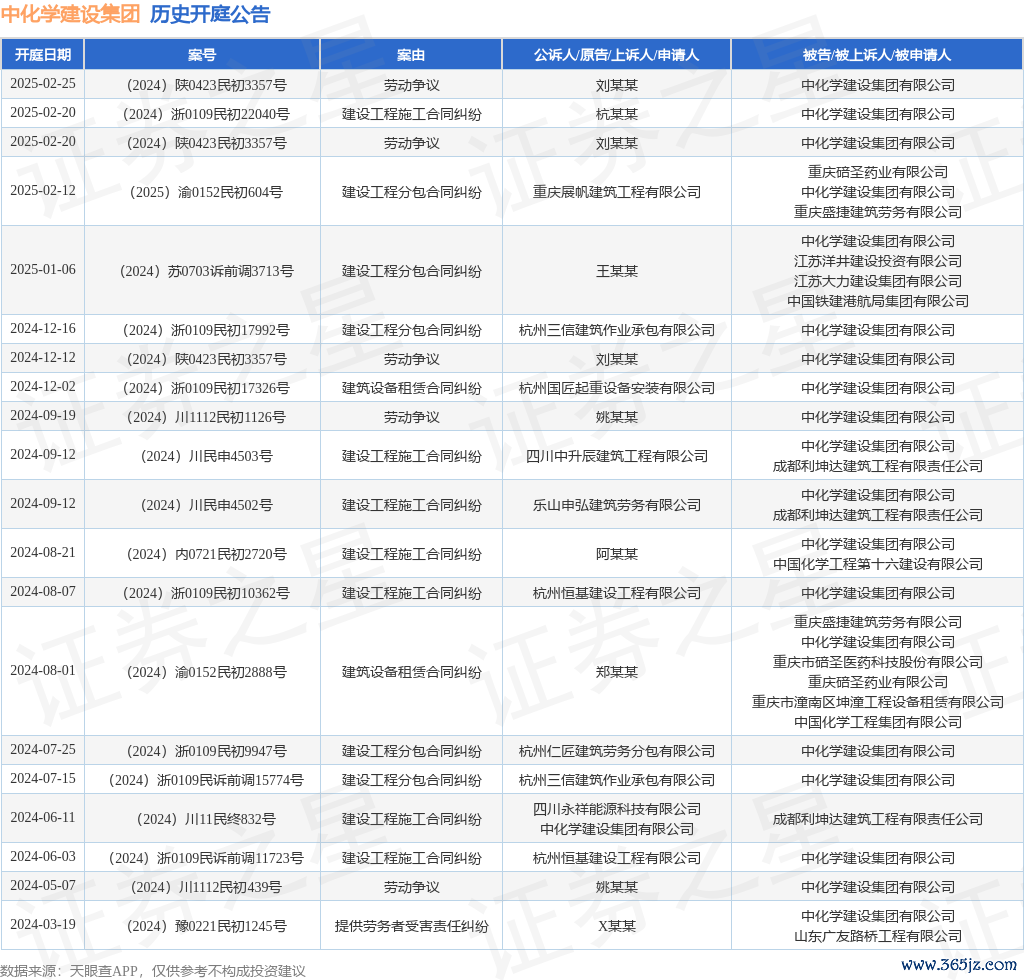Select the date 2024-12-12
The width and height of the screenshot is (1024, 980).
[x=43, y=358]
